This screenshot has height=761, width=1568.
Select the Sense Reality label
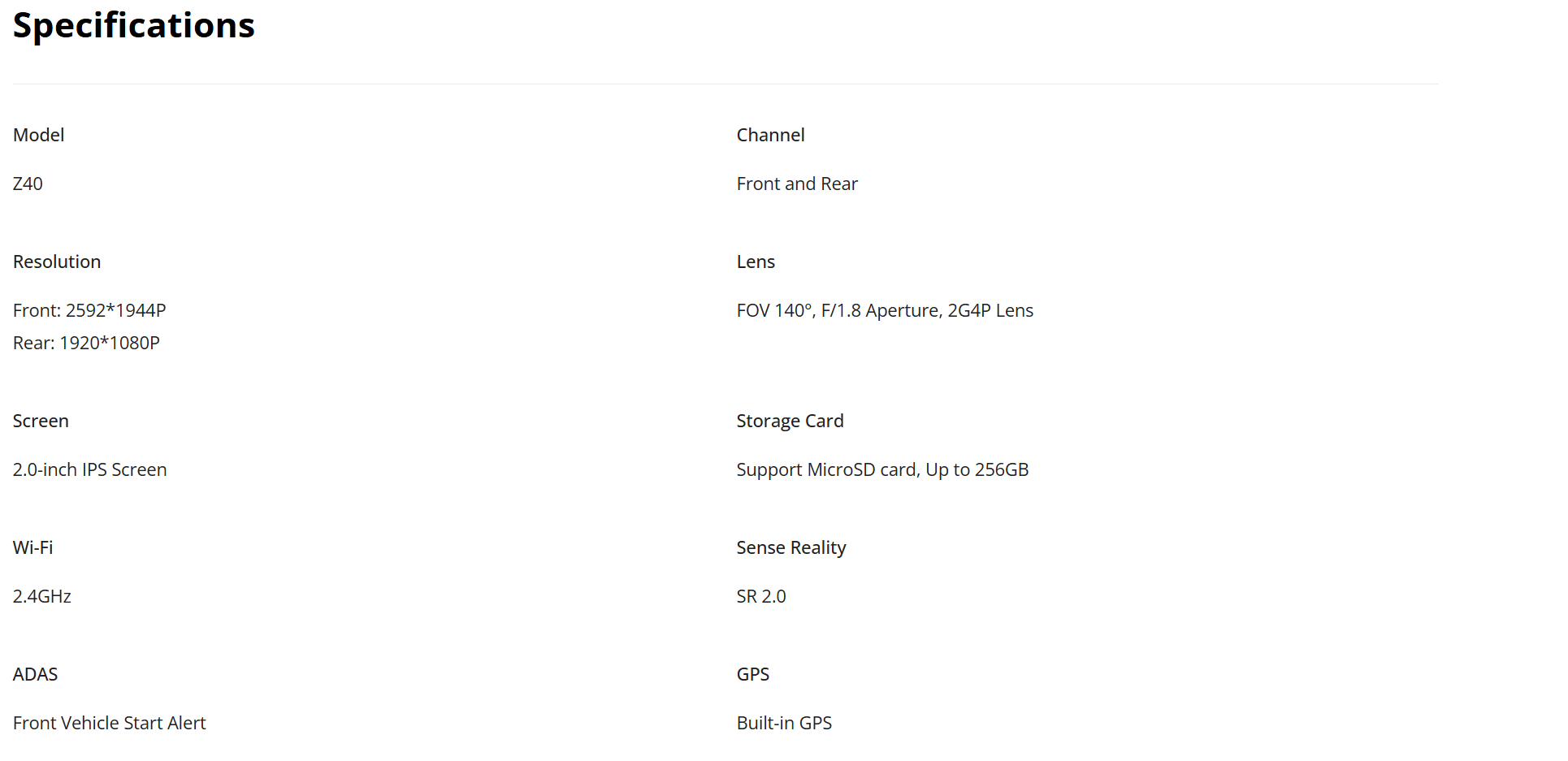(x=791, y=547)
